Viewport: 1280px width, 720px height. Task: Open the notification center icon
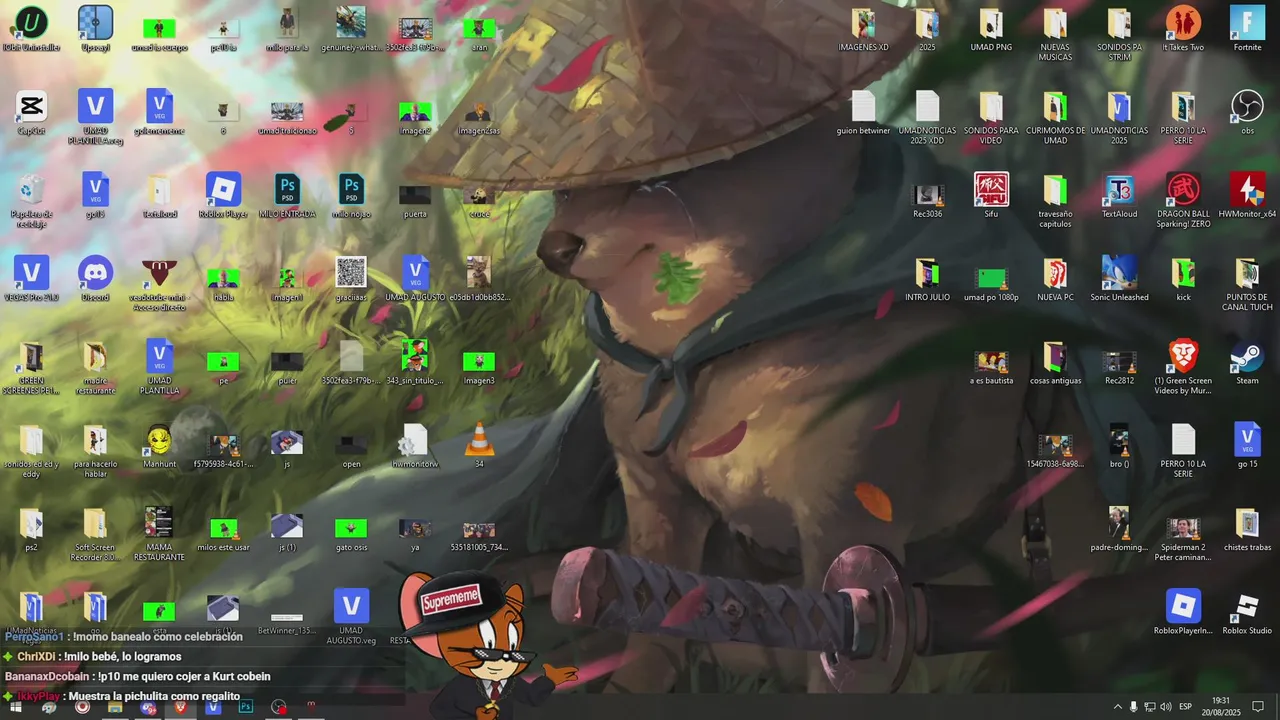[1258, 707]
